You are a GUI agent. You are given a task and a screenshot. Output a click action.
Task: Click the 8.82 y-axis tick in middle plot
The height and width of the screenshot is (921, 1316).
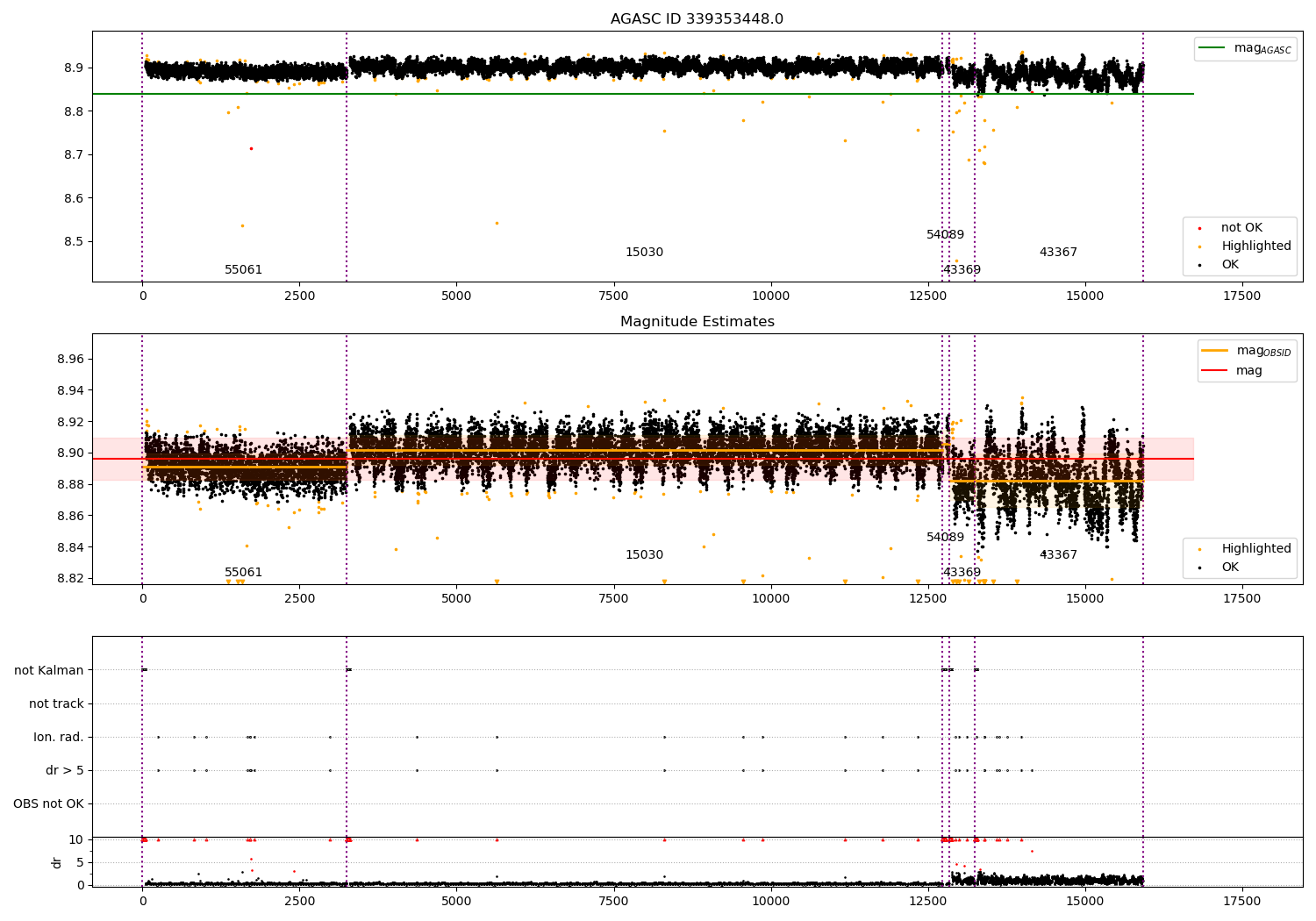pos(70,579)
